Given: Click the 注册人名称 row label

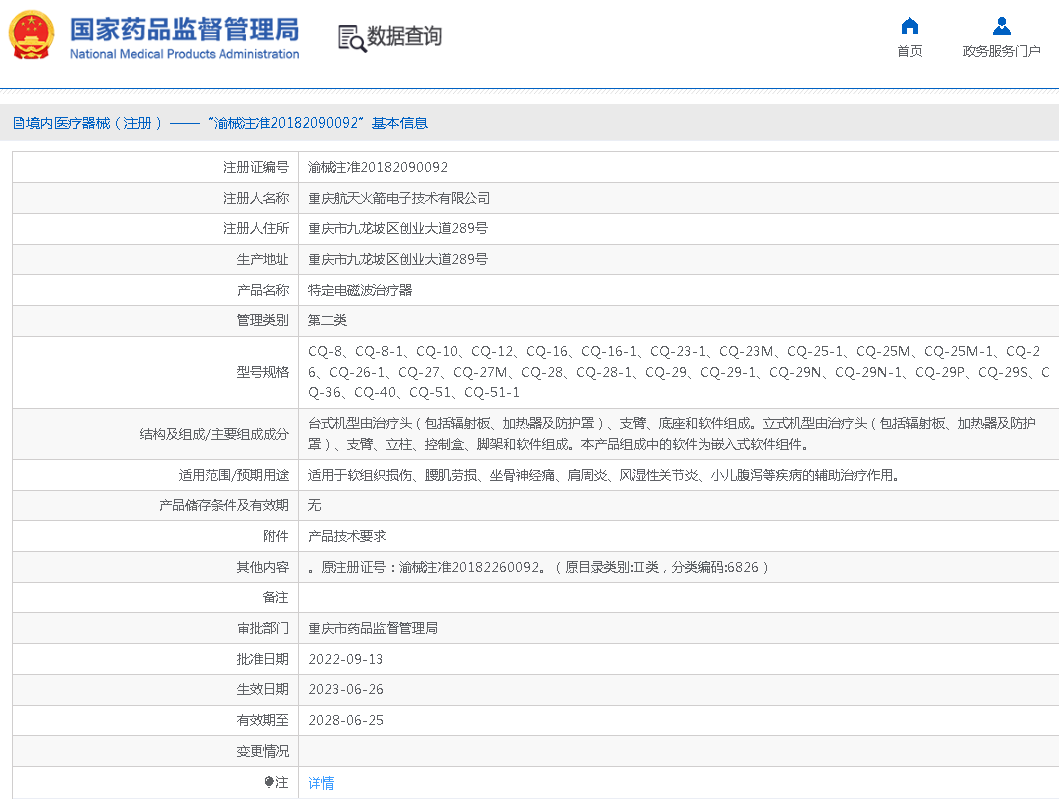Looking at the screenshot, I should click(256, 199).
